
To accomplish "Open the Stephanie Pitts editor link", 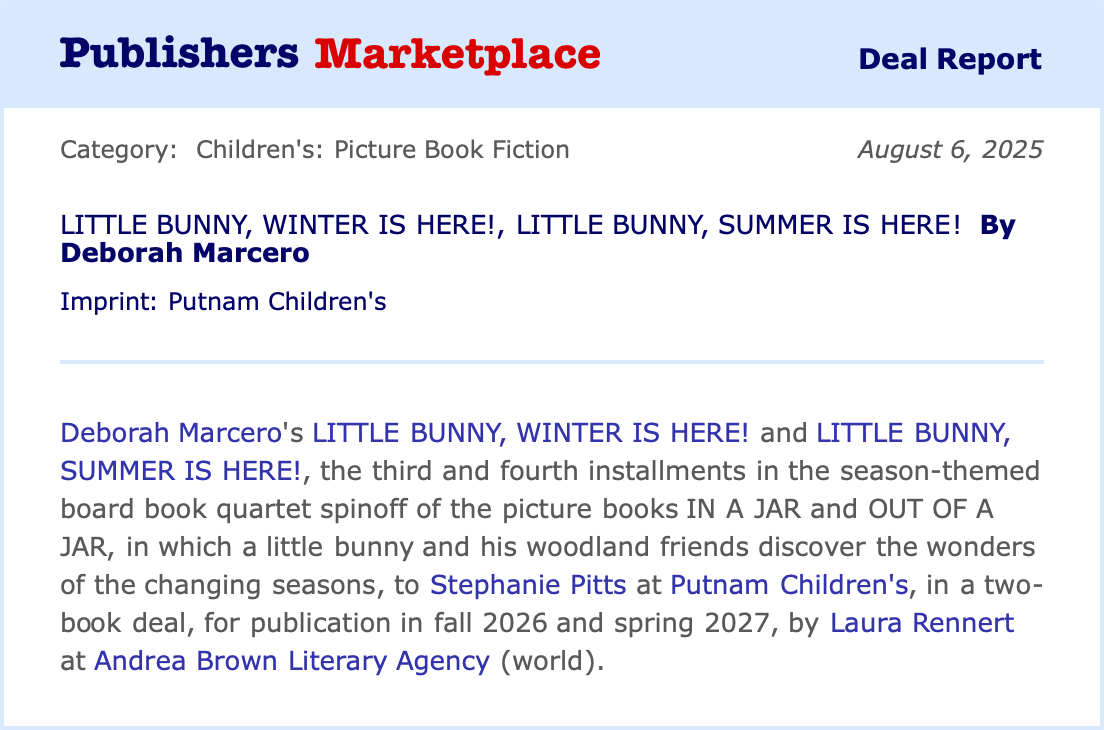I will 528,585.
